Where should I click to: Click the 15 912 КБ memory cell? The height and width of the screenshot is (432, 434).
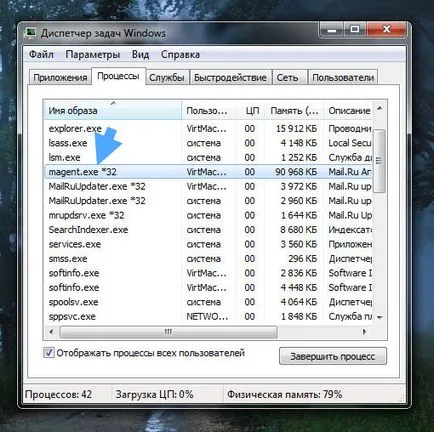pyautogui.click(x=296, y=128)
